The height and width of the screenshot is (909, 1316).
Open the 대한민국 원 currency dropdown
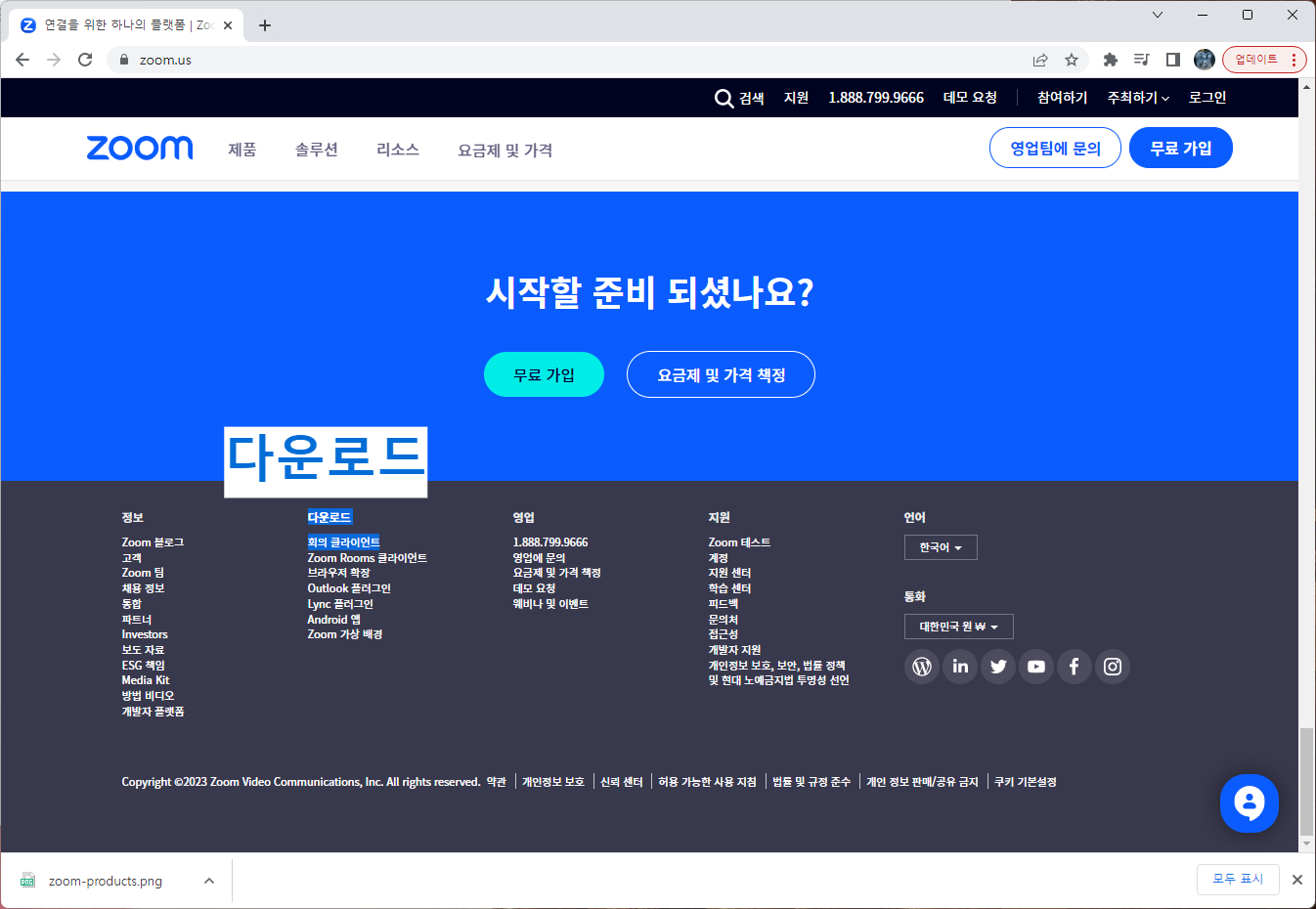click(x=959, y=627)
